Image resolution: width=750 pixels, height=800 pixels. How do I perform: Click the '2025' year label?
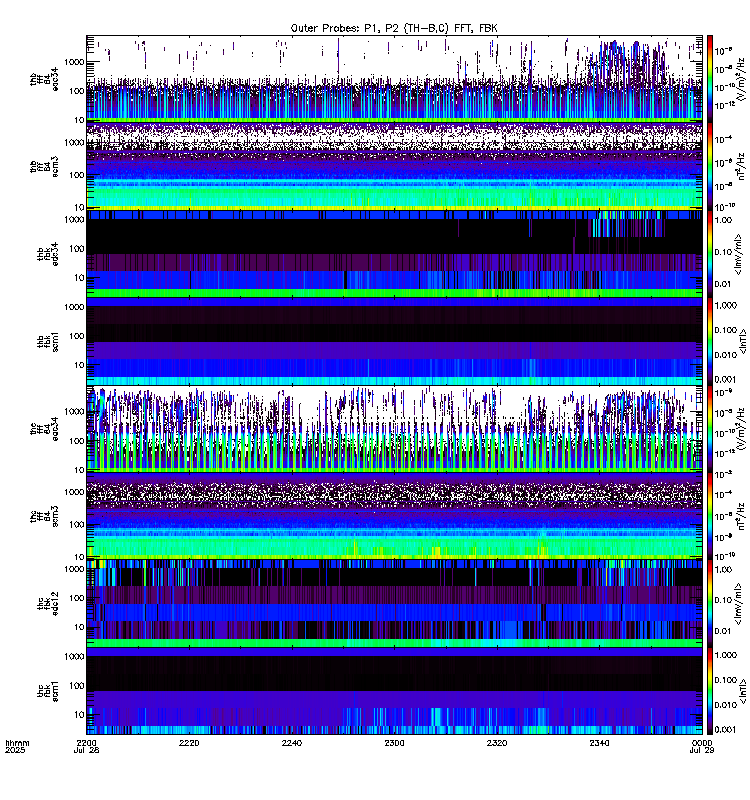(15, 751)
